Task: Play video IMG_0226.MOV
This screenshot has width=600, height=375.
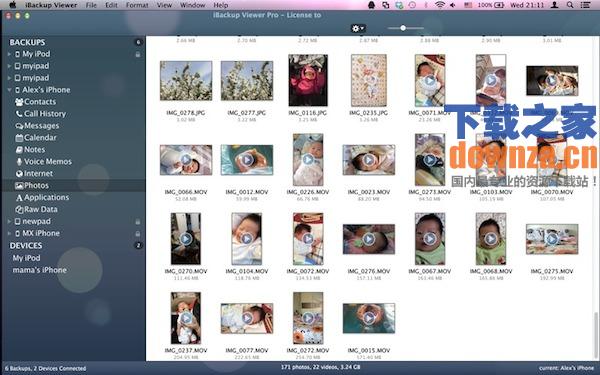Action: [308, 160]
